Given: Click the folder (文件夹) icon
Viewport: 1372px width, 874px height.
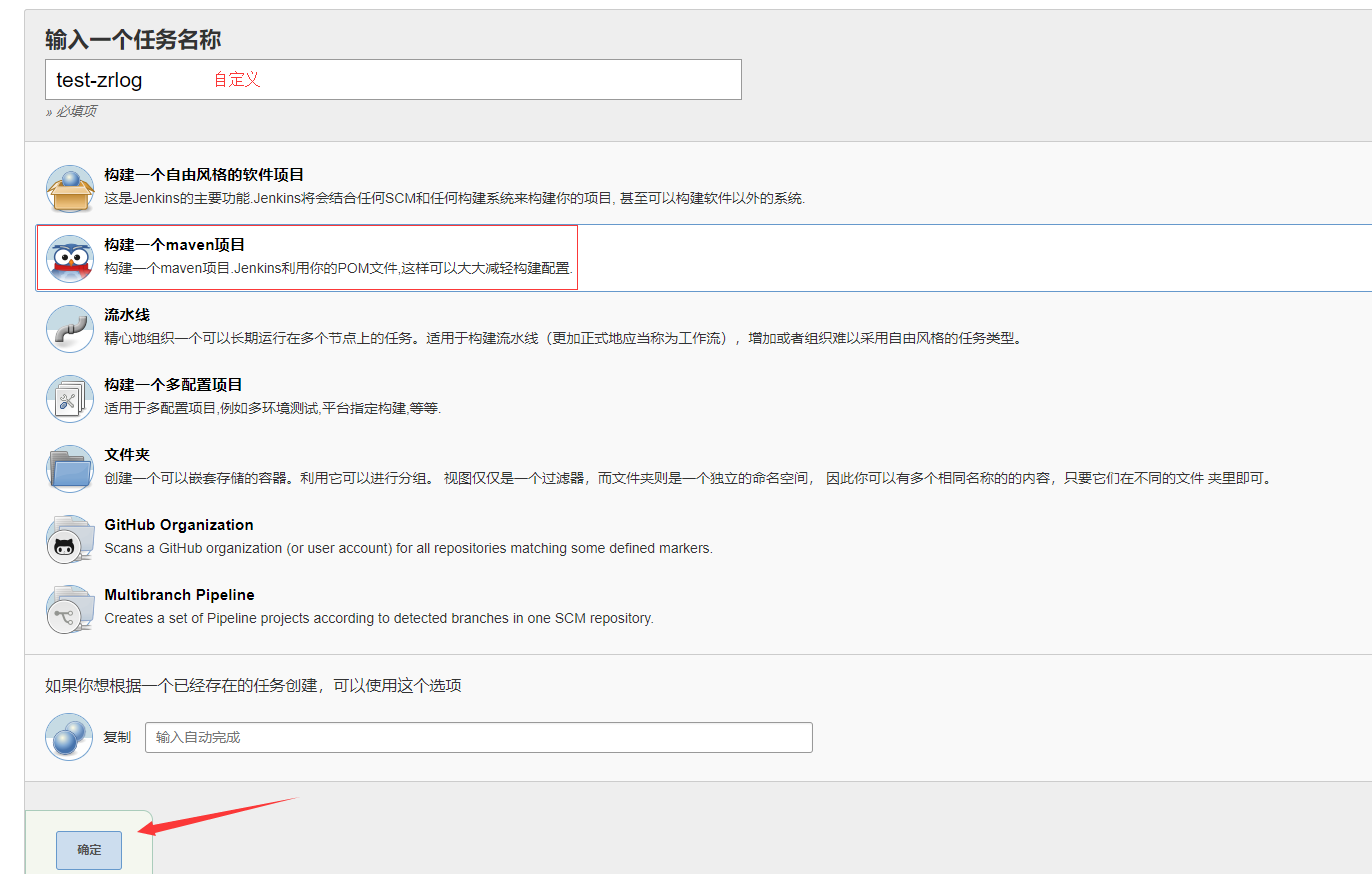Looking at the screenshot, I should coord(69,468).
